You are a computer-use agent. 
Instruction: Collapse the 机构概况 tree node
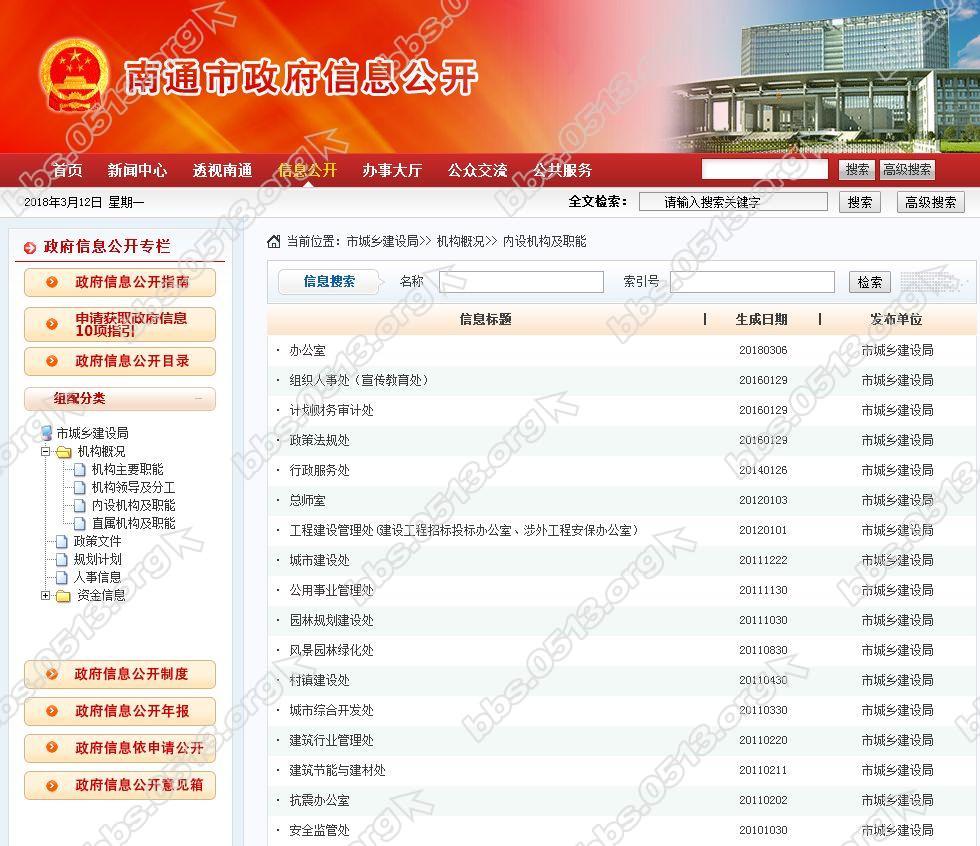(x=46, y=452)
